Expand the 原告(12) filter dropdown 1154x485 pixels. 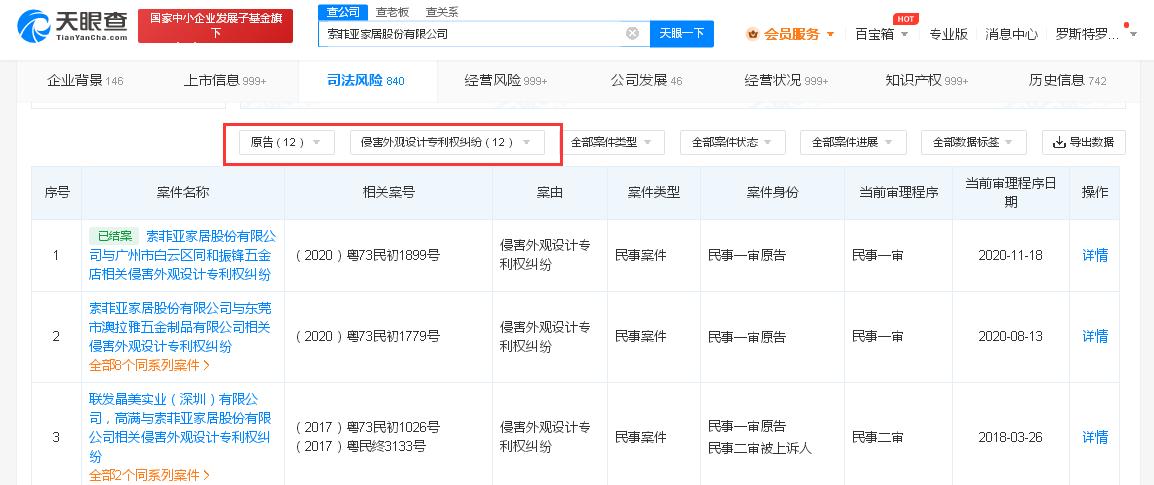click(286, 142)
